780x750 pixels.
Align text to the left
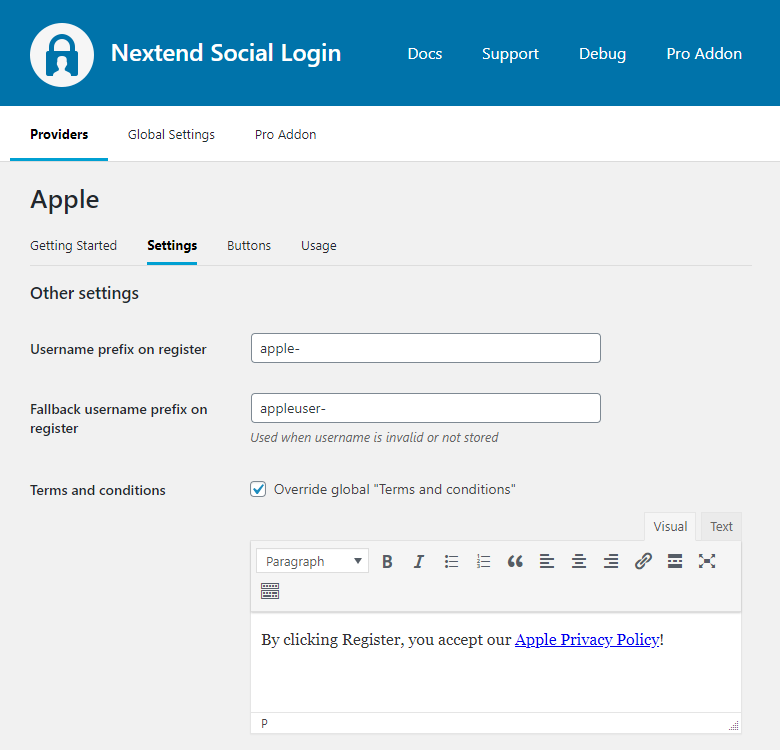(547, 561)
